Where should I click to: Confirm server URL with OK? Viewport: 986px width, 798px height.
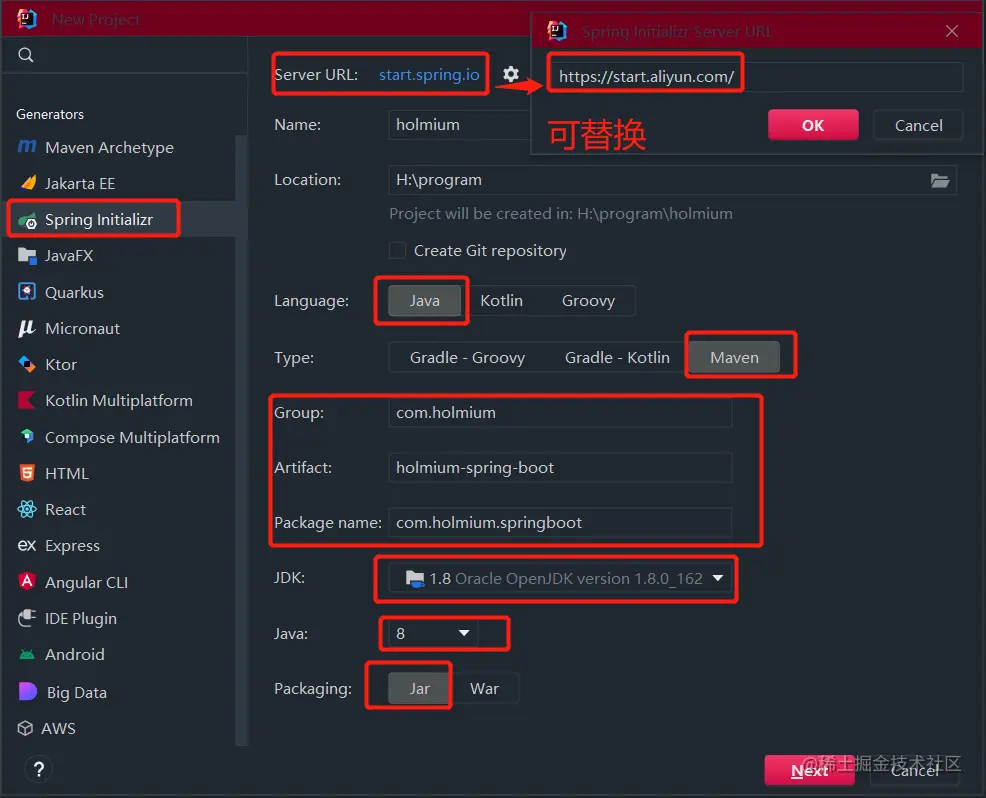tap(812, 125)
